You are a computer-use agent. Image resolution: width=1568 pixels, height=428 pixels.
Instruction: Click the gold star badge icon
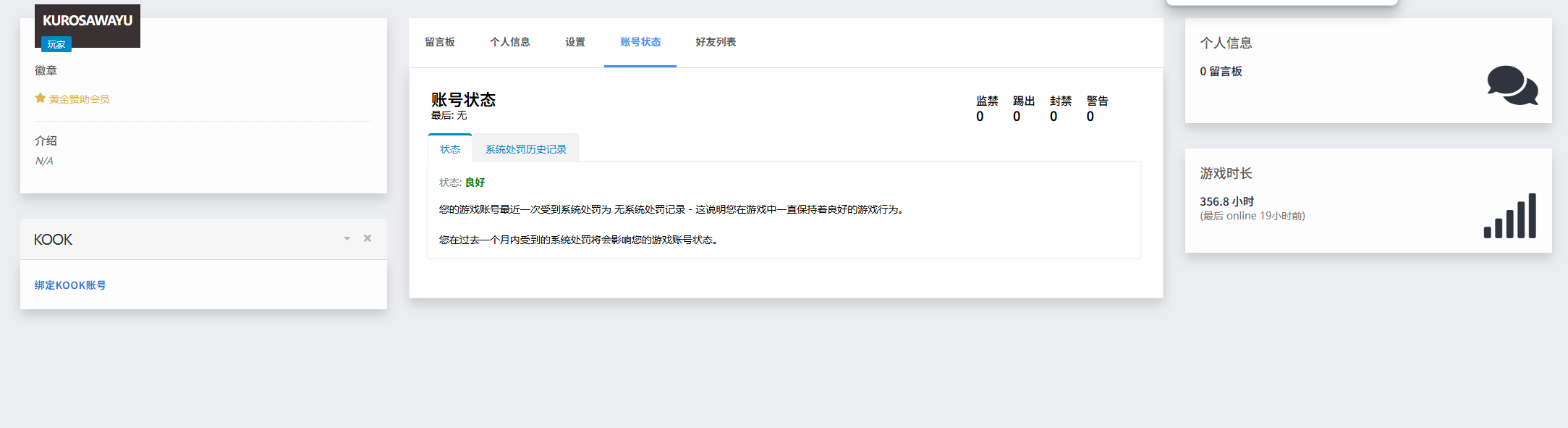tap(41, 98)
